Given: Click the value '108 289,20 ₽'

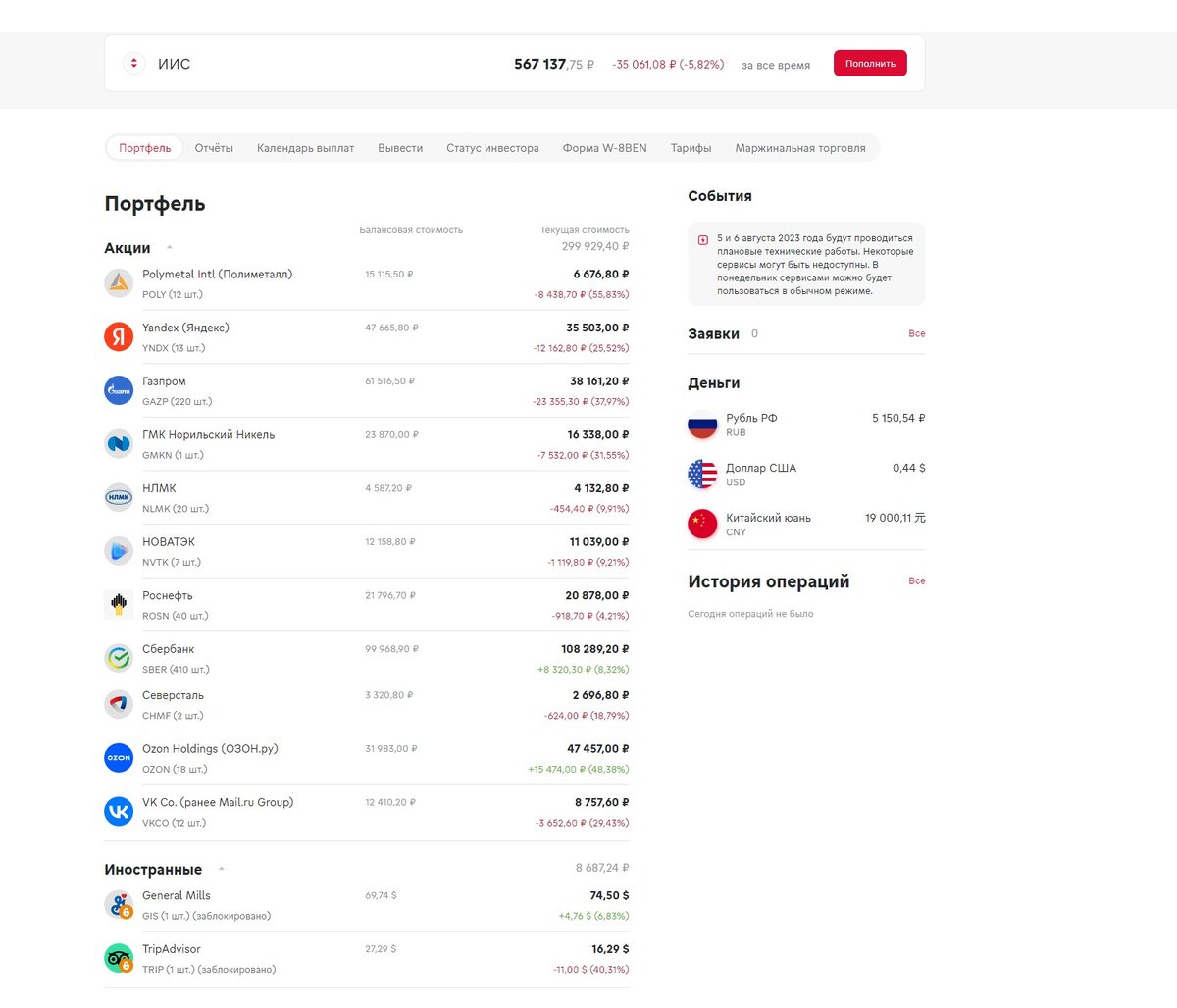Looking at the screenshot, I should (x=595, y=649).
